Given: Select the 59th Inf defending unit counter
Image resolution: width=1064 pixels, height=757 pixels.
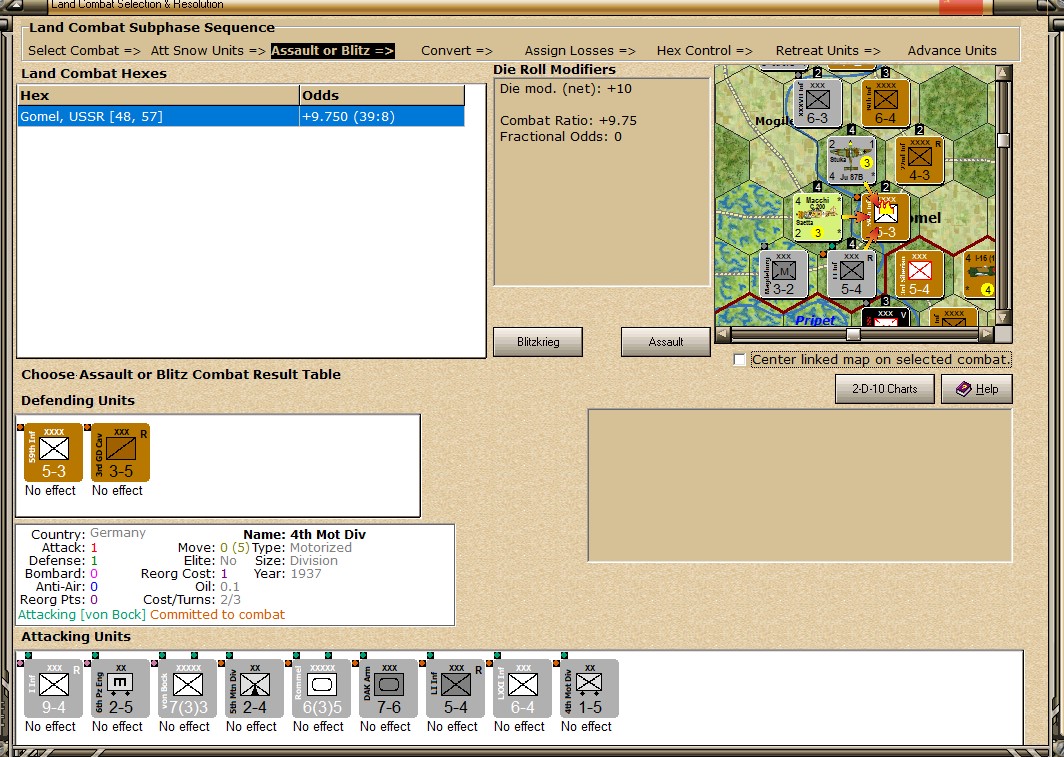Looking at the screenshot, I should [54, 452].
